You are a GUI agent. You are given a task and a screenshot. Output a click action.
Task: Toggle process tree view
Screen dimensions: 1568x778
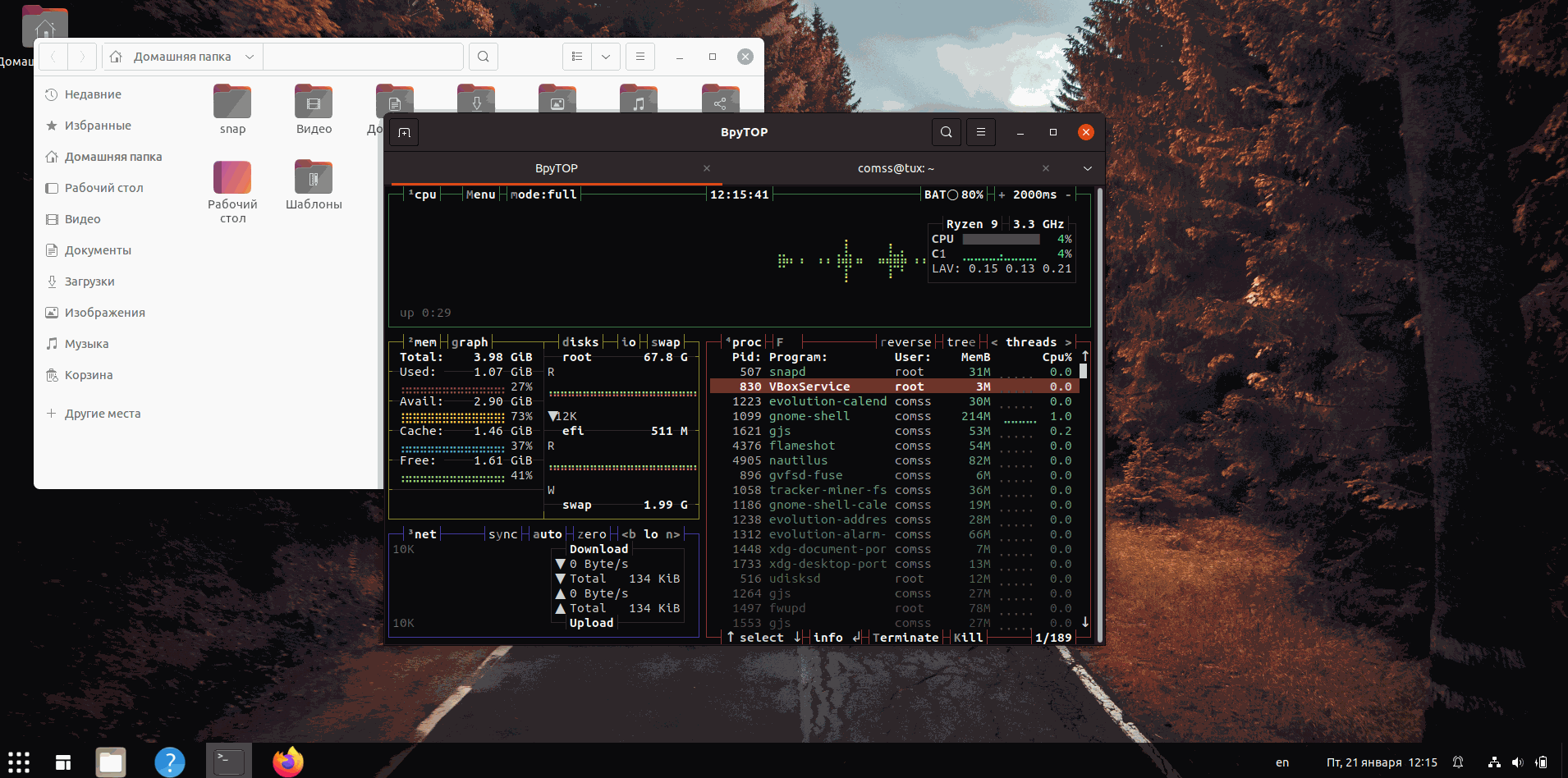pyautogui.click(x=961, y=342)
